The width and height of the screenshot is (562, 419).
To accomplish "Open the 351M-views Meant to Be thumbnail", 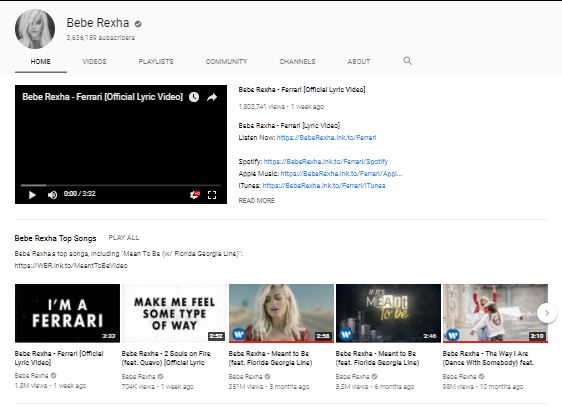I will [x=281, y=313].
